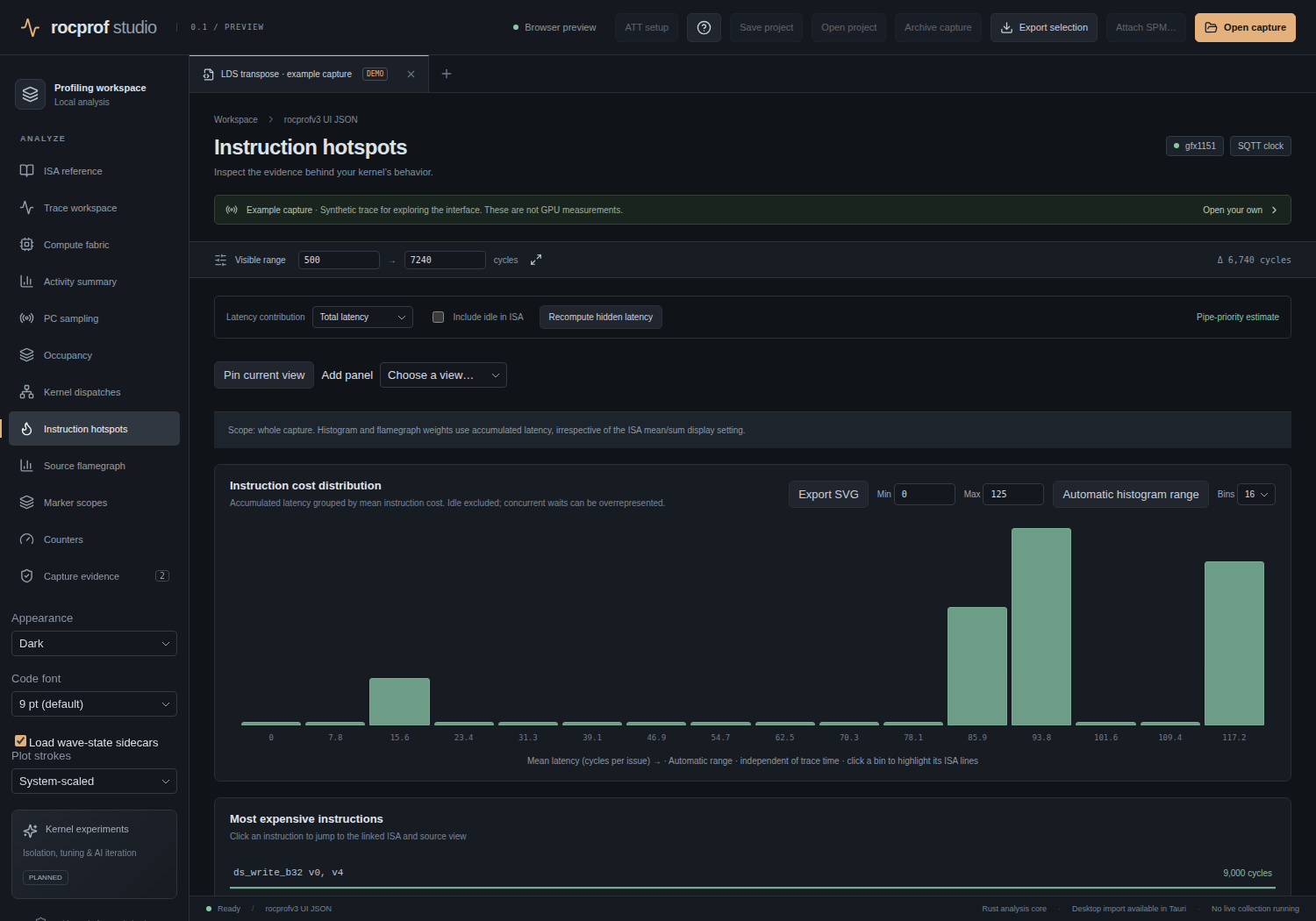The width and height of the screenshot is (1316, 921).
Task: Select Instruction hotspots sidebar item
Action: pyautogui.click(x=94, y=429)
